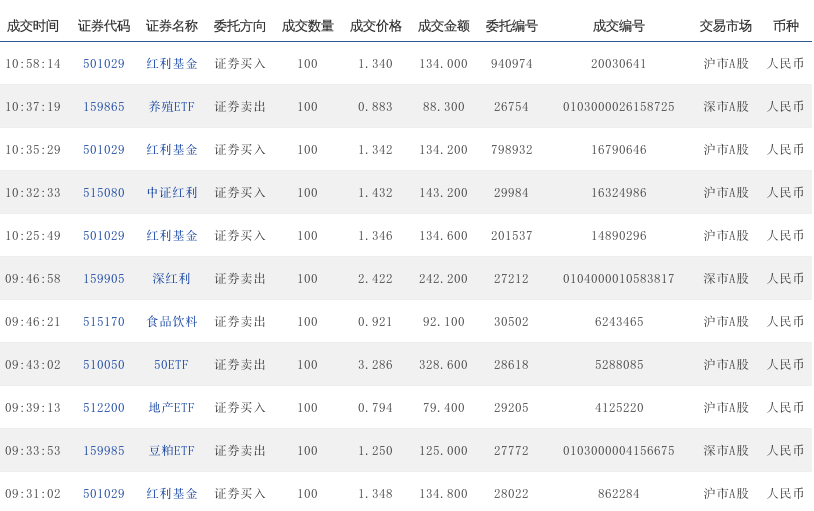Open code 501029 in the 10:25:49 row
The image size is (814, 511).
pos(104,236)
